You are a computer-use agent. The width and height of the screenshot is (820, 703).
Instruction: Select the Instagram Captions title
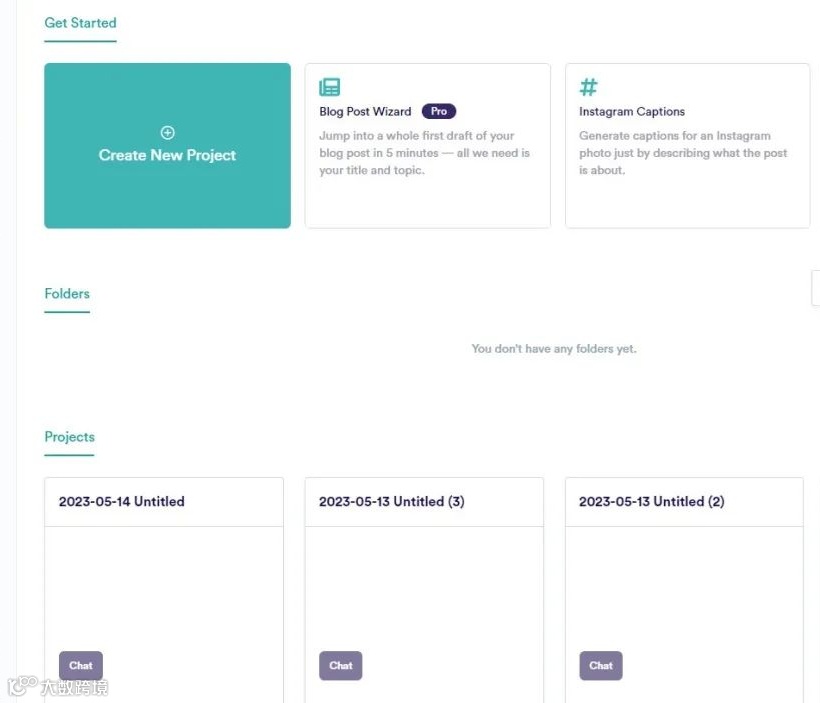632,111
